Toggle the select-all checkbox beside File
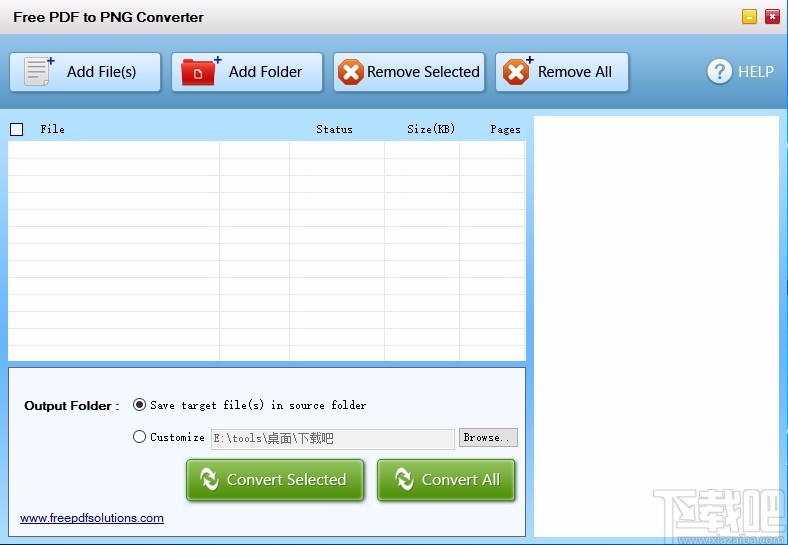Image resolution: width=788 pixels, height=545 pixels. click(x=17, y=129)
